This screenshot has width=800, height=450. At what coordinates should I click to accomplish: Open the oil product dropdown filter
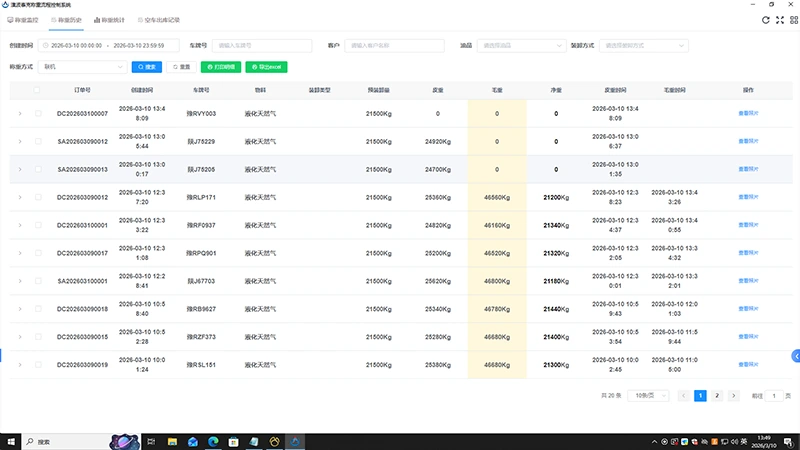[521, 45]
